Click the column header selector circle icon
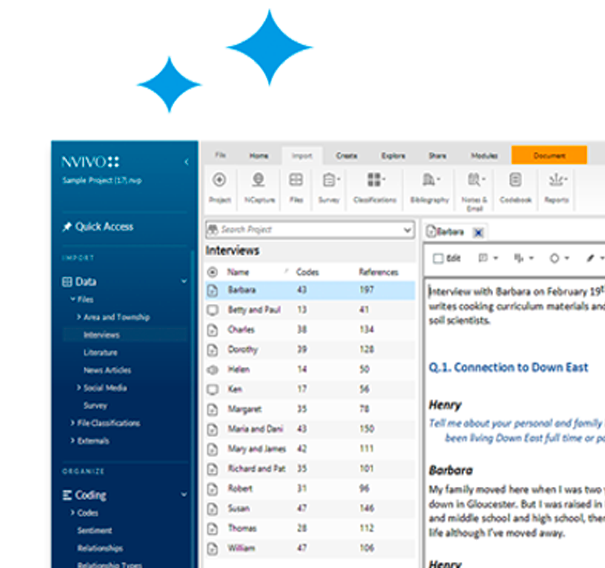 (x=212, y=272)
